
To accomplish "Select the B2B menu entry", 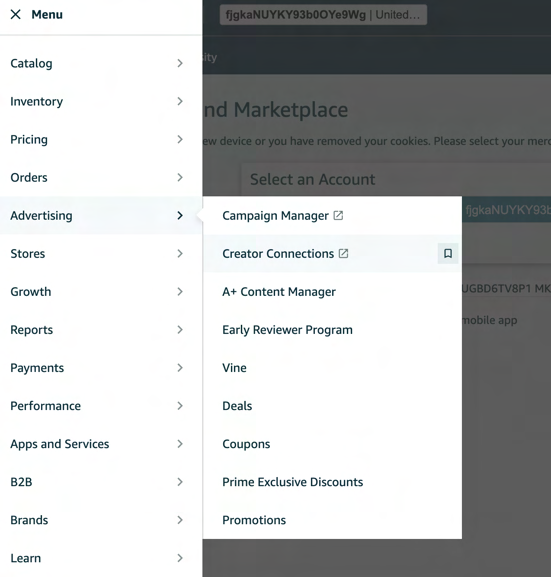I will tap(101, 482).
